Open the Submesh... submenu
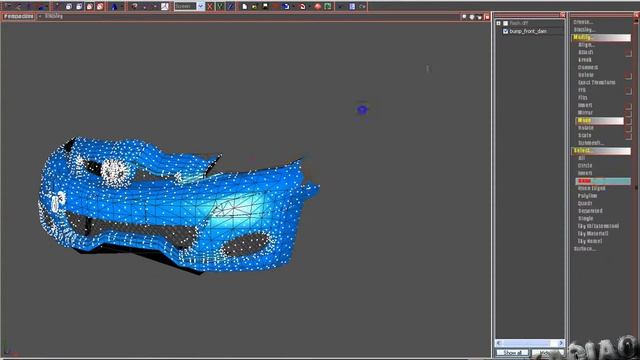640x360 pixels. [x=591, y=143]
